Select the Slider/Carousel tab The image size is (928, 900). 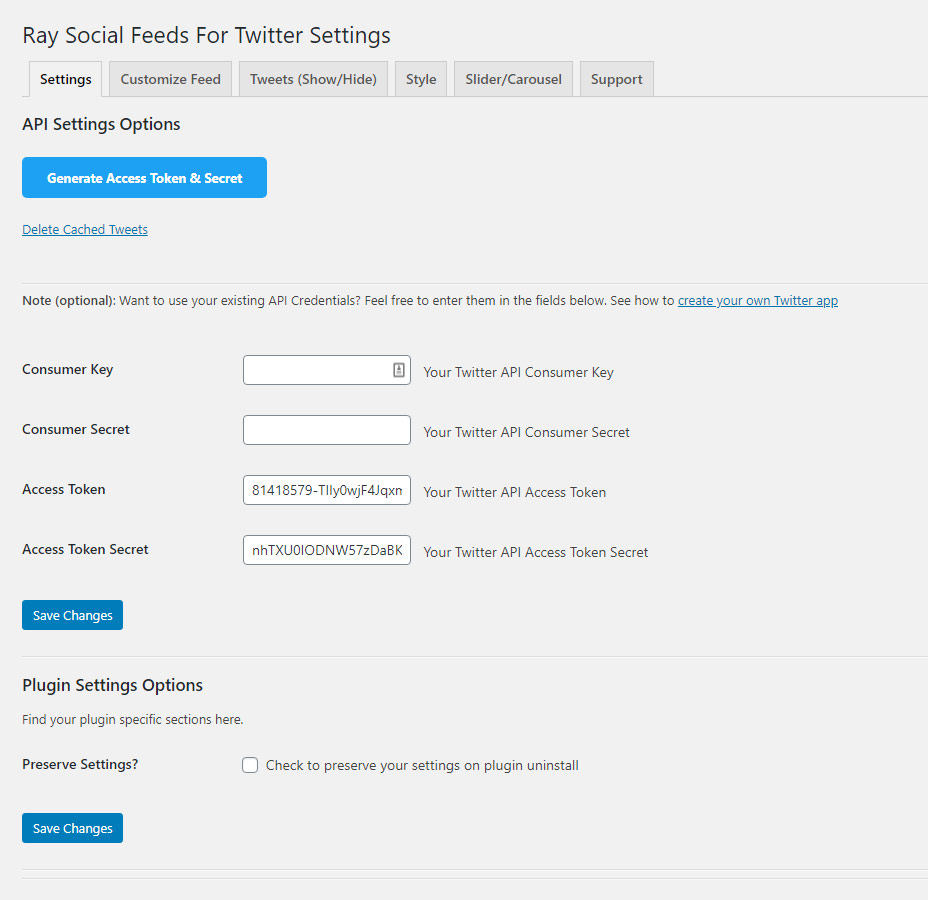point(513,79)
